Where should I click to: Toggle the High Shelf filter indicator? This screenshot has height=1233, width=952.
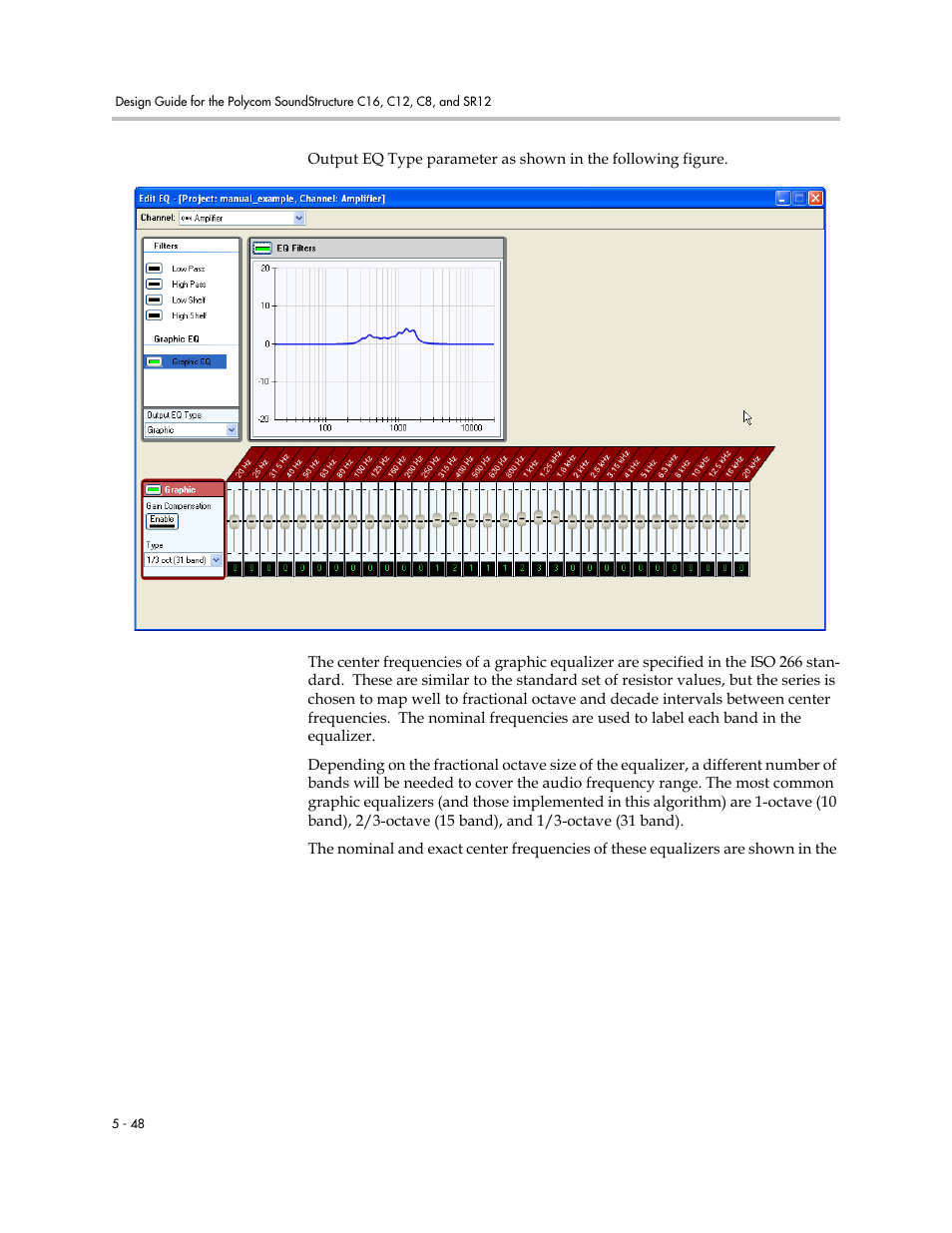tap(155, 315)
